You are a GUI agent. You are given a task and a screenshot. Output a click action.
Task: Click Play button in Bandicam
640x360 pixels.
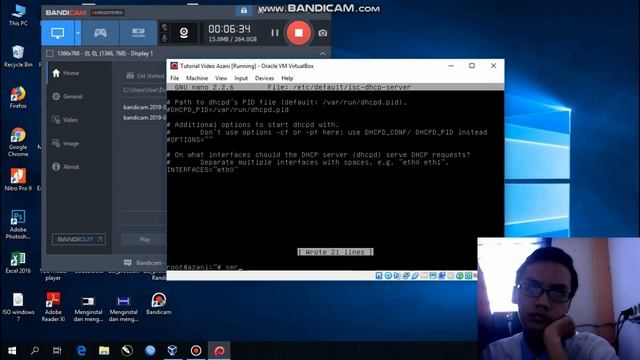click(144, 239)
